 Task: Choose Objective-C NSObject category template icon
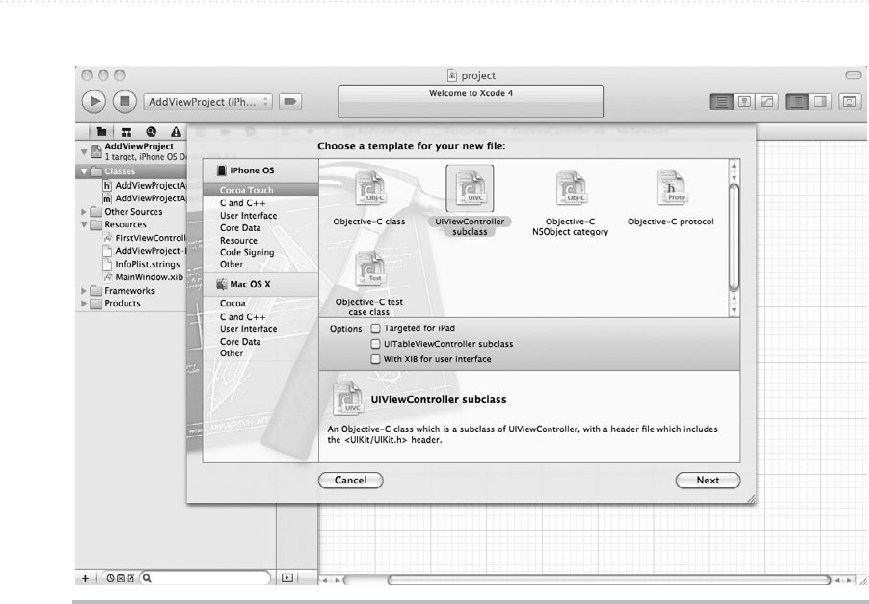click(570, 188)
